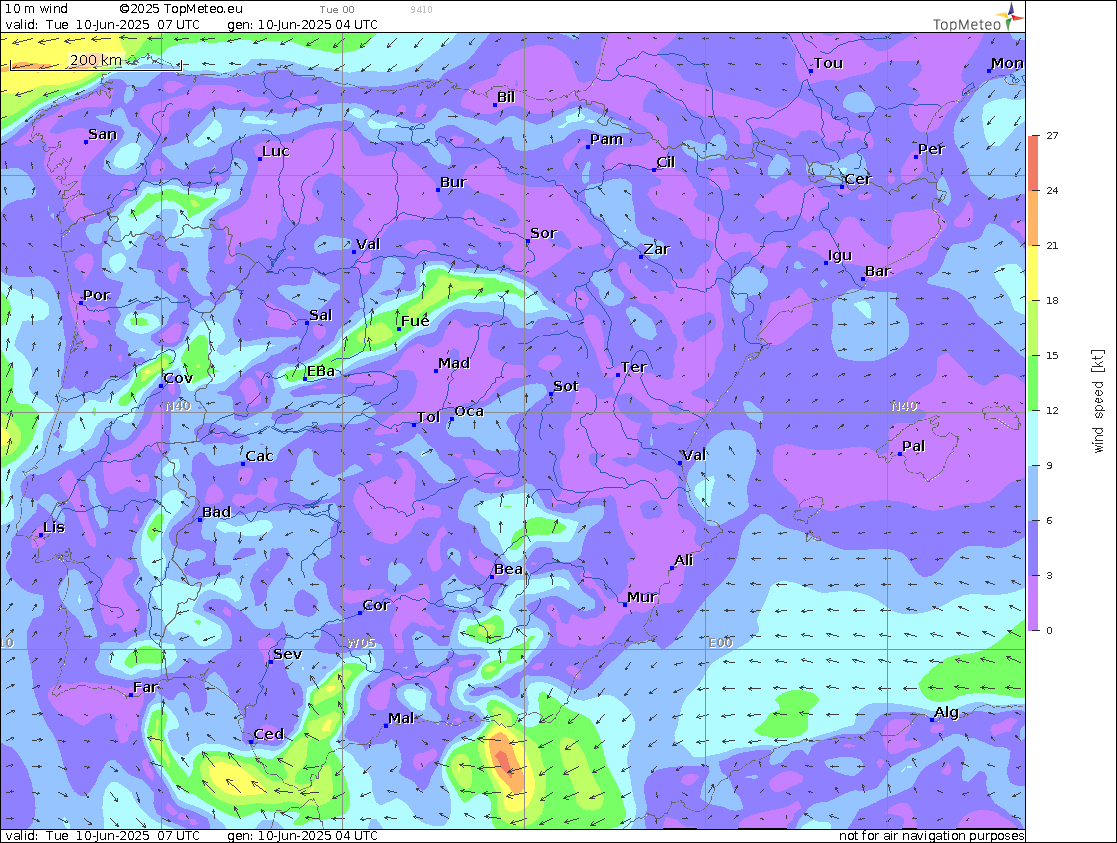Click the "0" legend tick value
This screenshot has height=843, width=1117.
coord(1049,630)
